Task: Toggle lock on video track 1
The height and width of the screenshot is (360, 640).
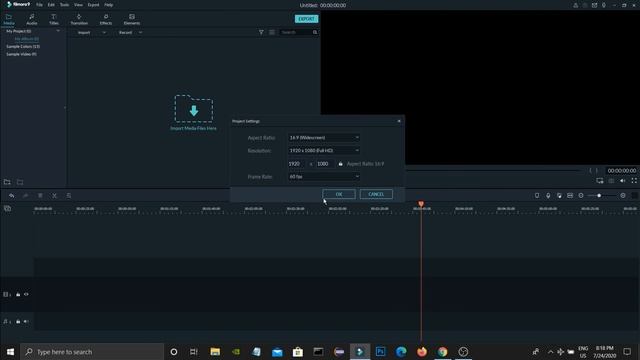Action: pos(18,294)
